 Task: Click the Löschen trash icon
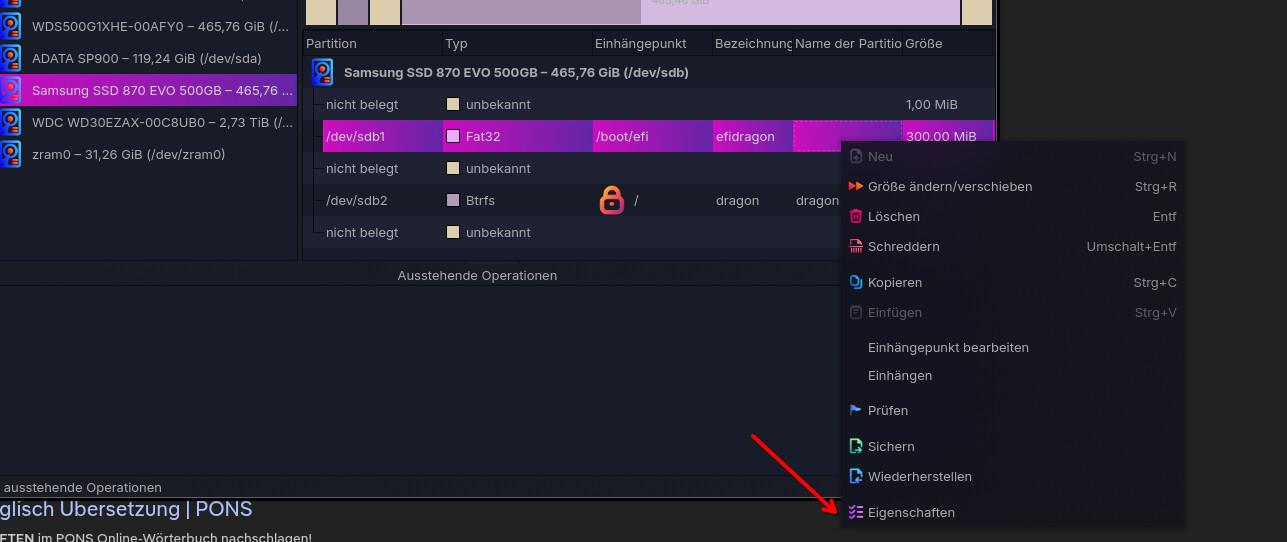coord(855,216)
